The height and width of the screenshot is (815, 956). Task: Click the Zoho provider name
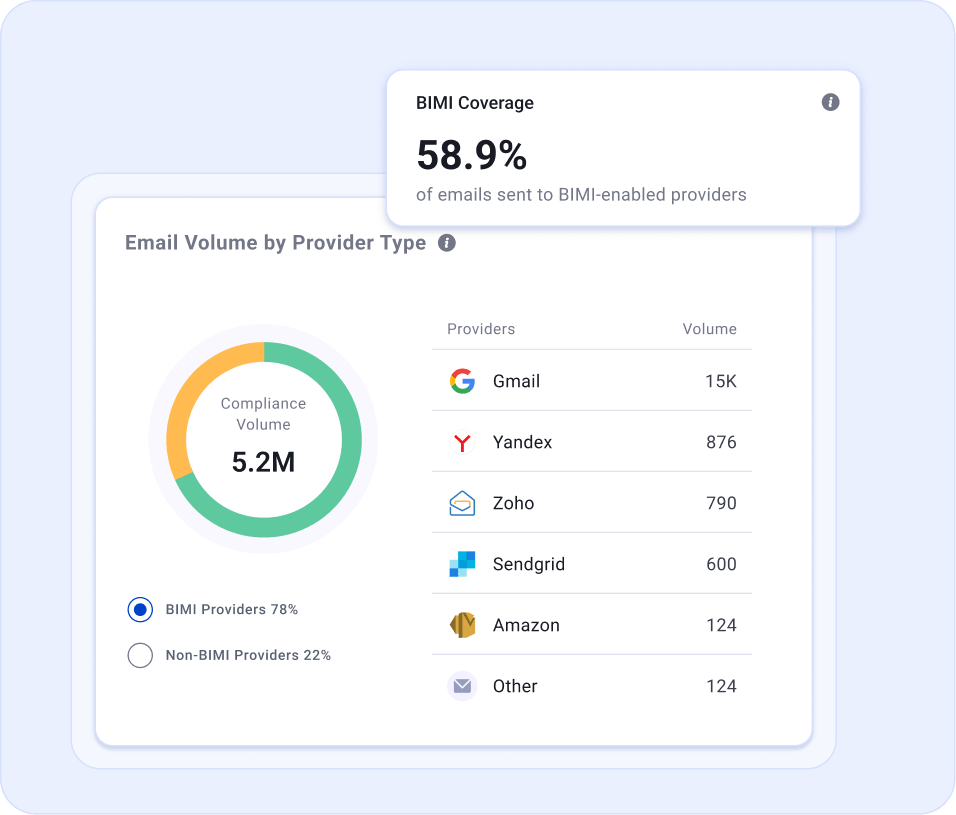click(x=513, y=504)
